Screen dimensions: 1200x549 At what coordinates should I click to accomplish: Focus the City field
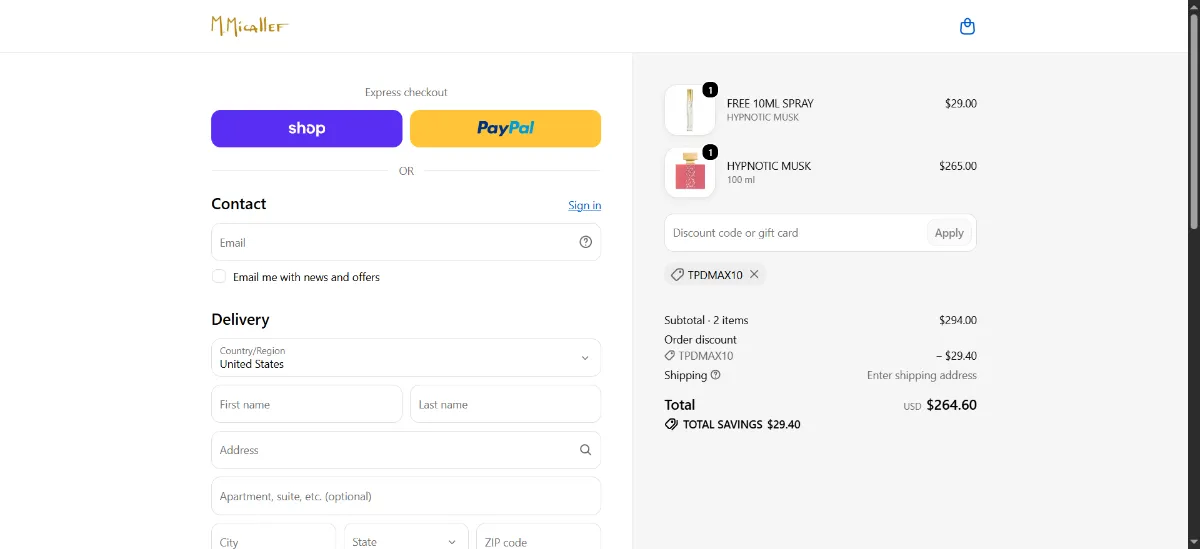pos(273,538)
